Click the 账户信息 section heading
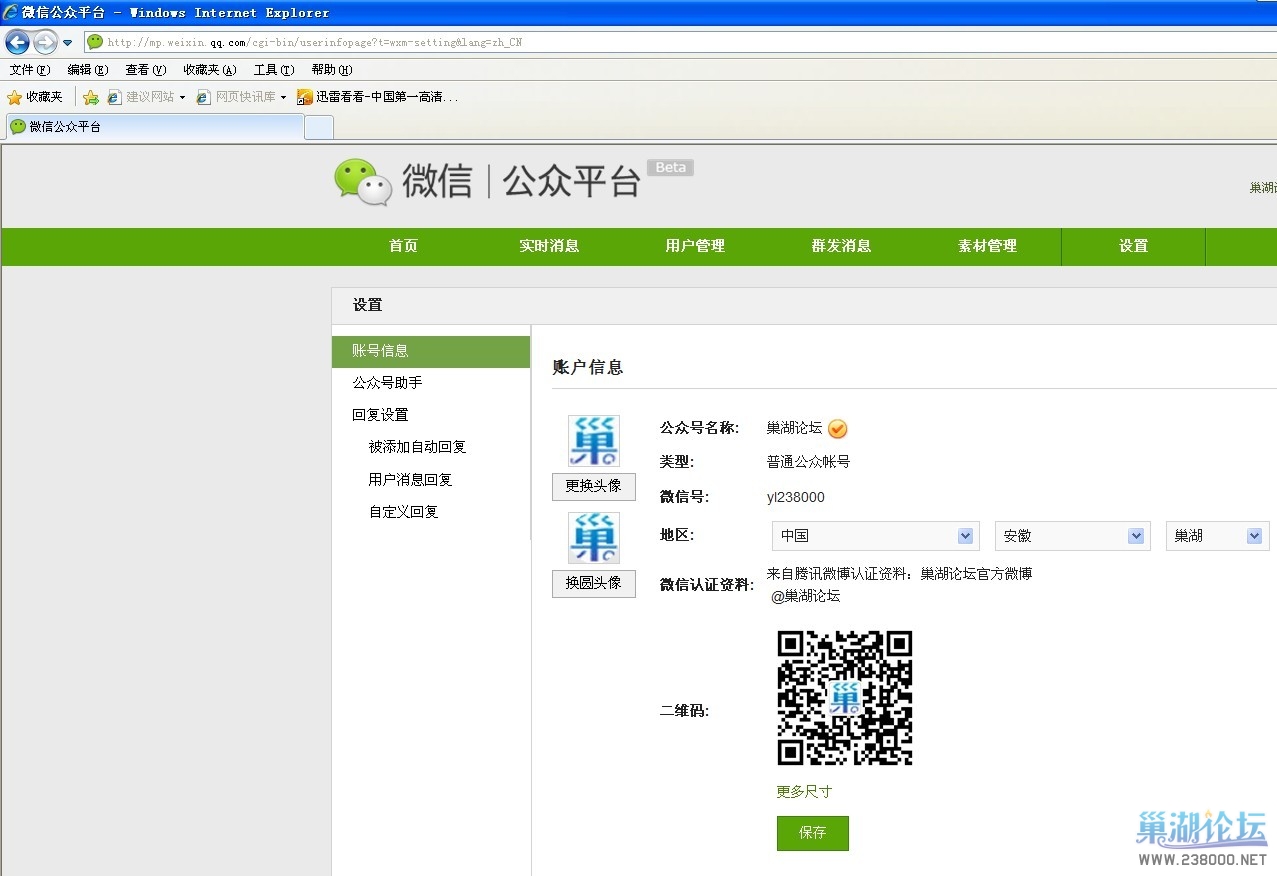The width and height of the screenshot is (1277, 876). pos(588,368)
